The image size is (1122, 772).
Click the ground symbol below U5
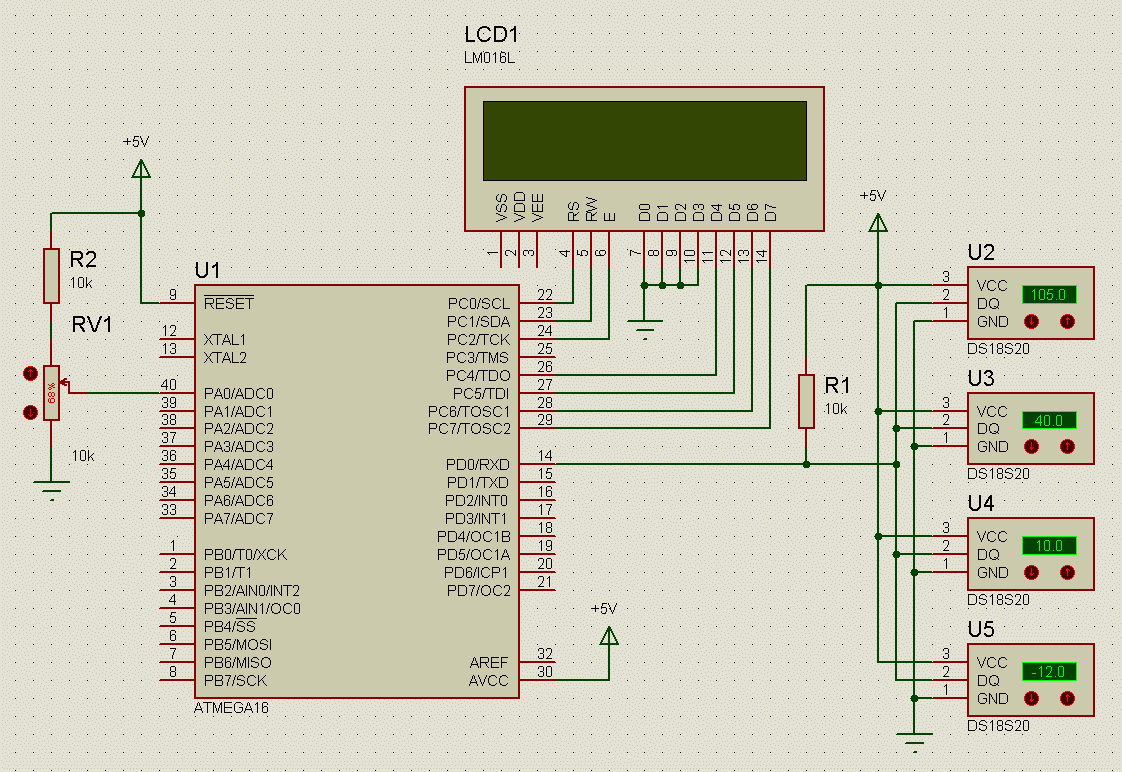(x=914, y=741)
